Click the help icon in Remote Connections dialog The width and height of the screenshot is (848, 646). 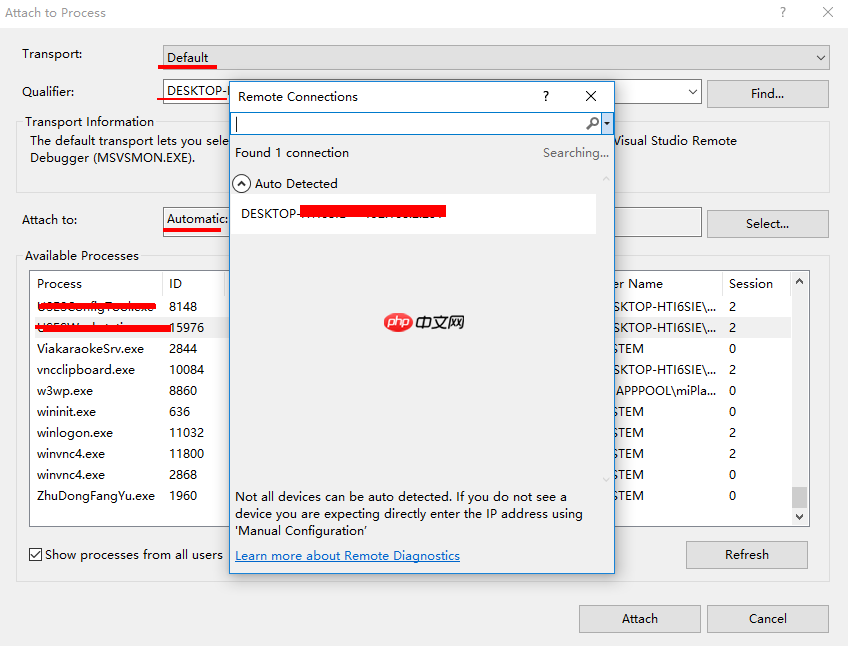pos(546,97)
